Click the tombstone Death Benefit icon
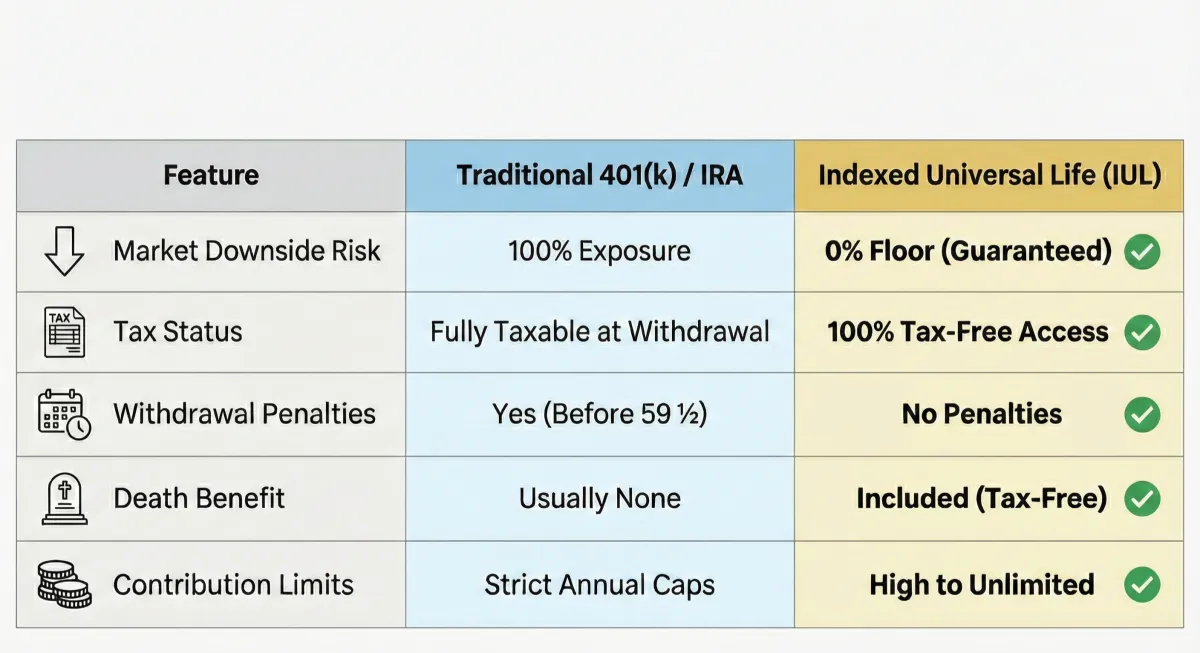1200x653 pixels. click(65, 498)
